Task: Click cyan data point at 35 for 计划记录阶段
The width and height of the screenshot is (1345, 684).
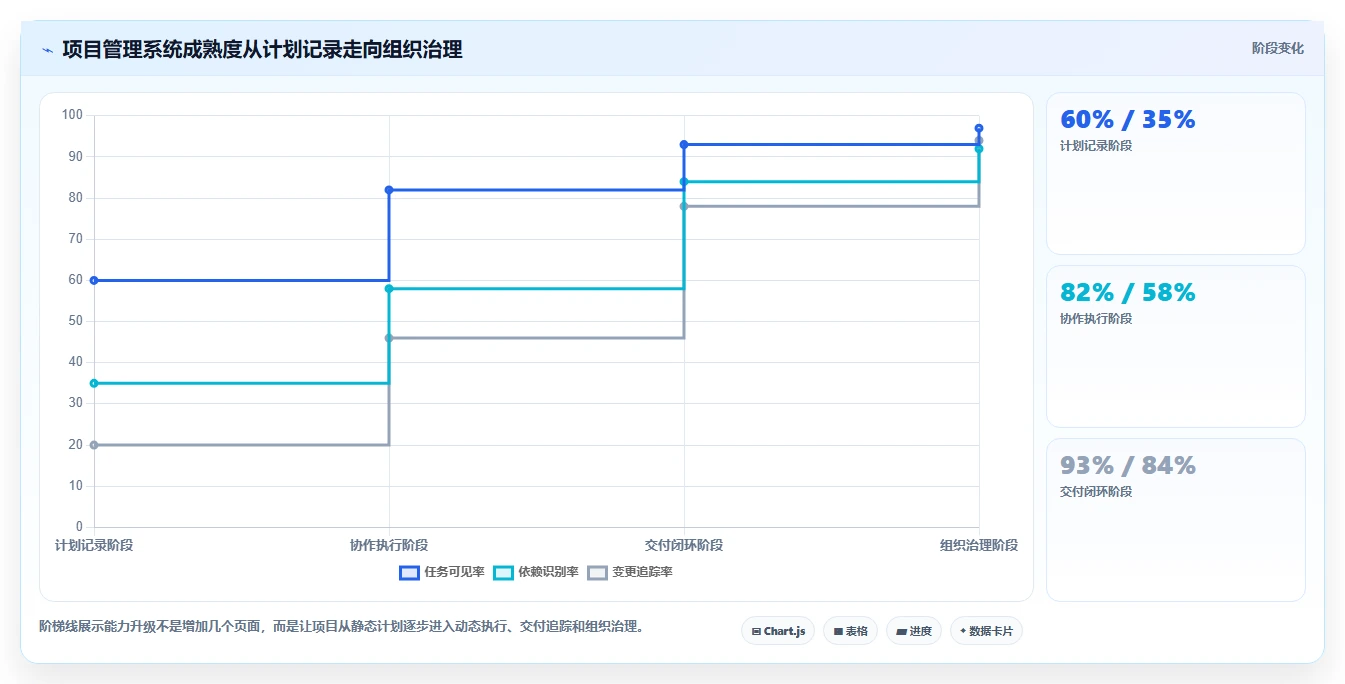Action: pyautogui.click(x=94, y=383)
